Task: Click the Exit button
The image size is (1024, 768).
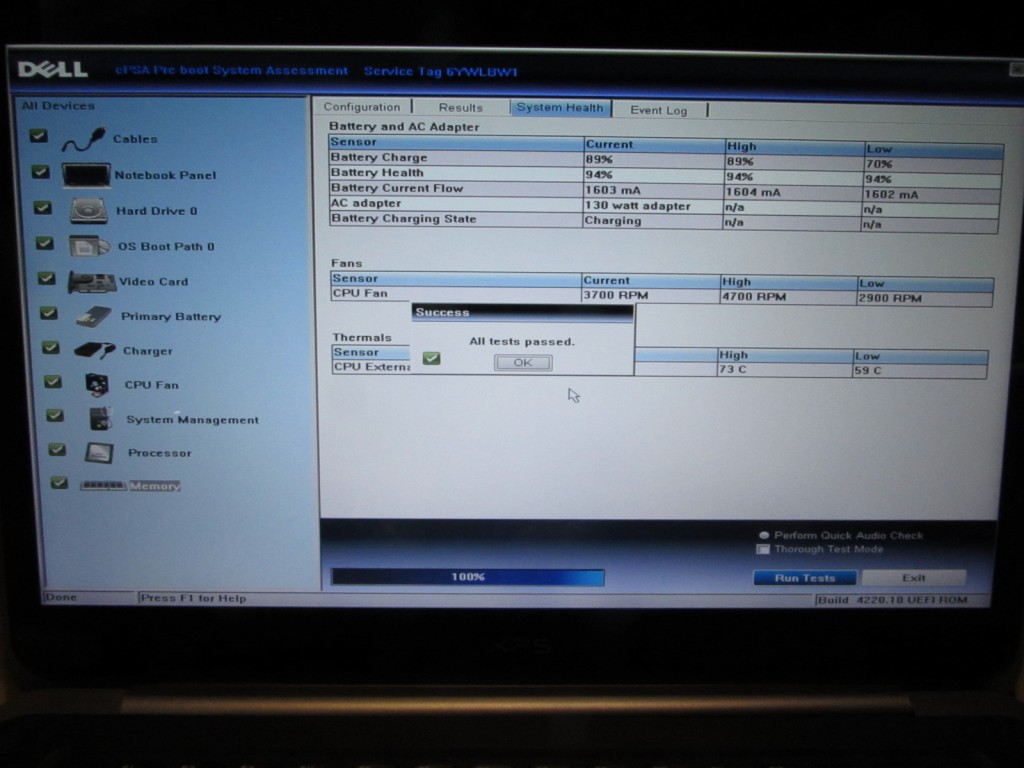Action: (x=913, y=578)
